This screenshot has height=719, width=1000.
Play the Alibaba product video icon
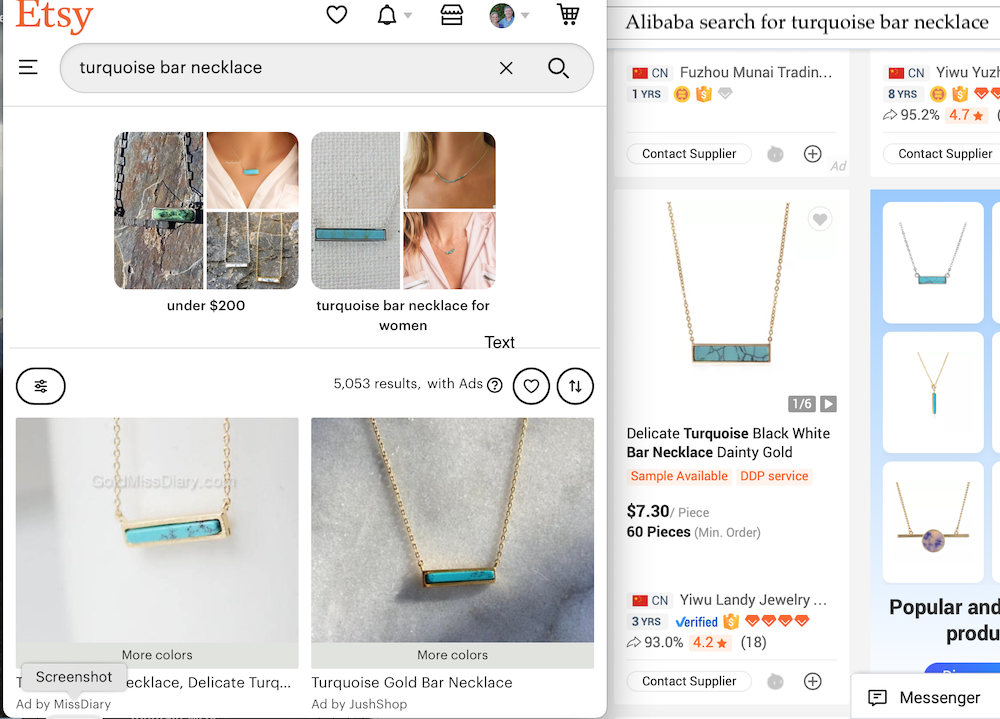[828, 404]
